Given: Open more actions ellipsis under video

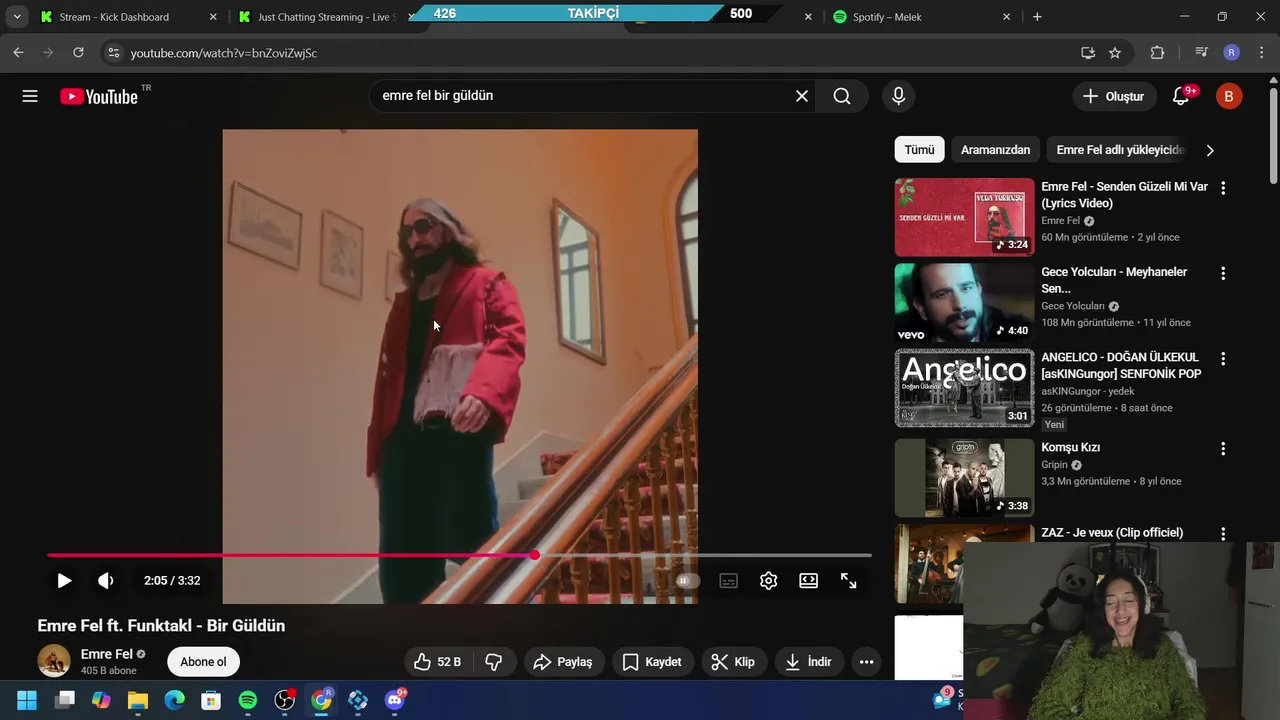Looking at the screenshot, I should click(866, 662).
